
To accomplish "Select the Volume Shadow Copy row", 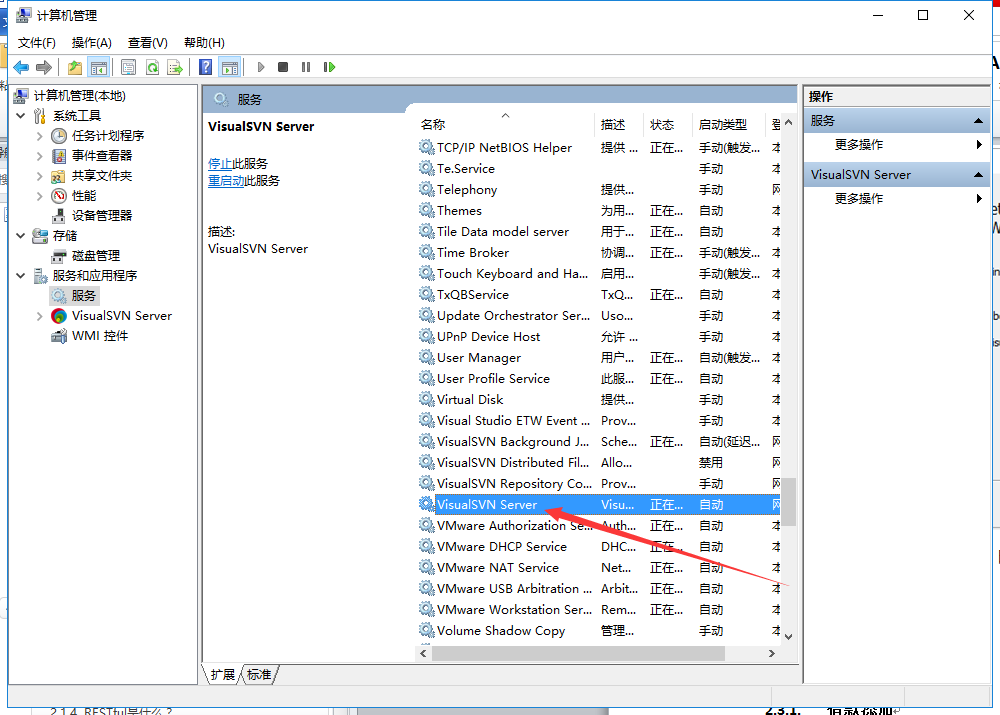I will click(x=599, y=631).
